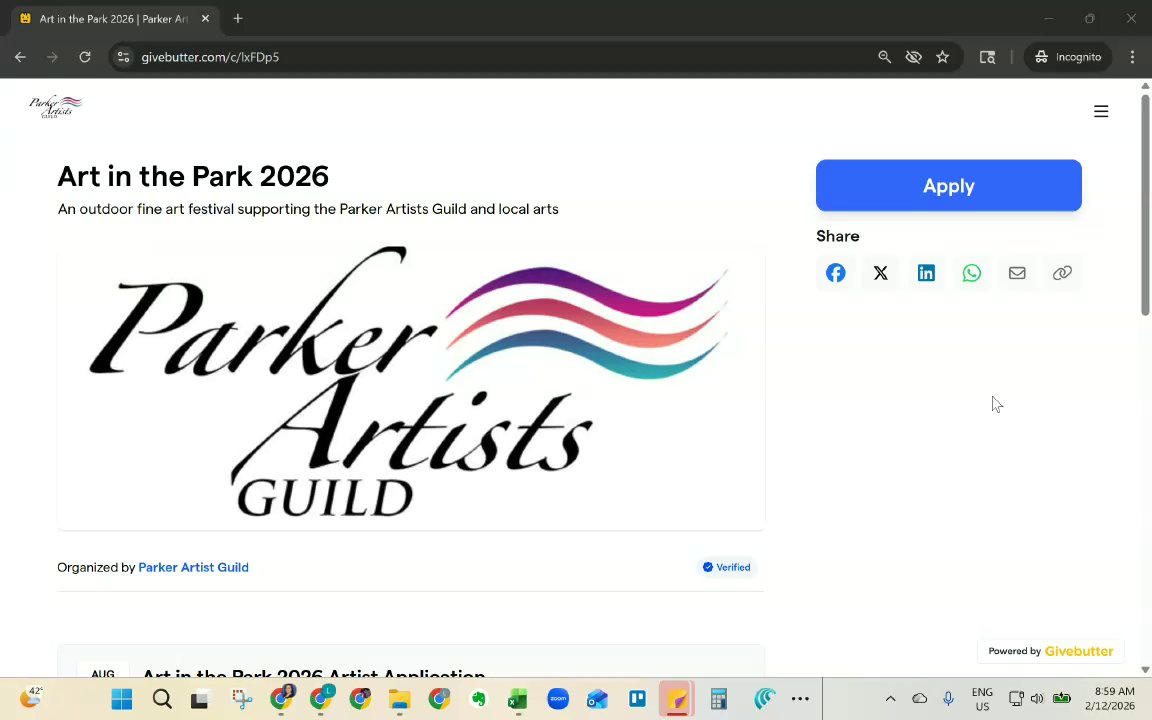Share the campaign on LinkedIn
Image resolution: width=1152 pixels, height=720 pixels.
926,273
